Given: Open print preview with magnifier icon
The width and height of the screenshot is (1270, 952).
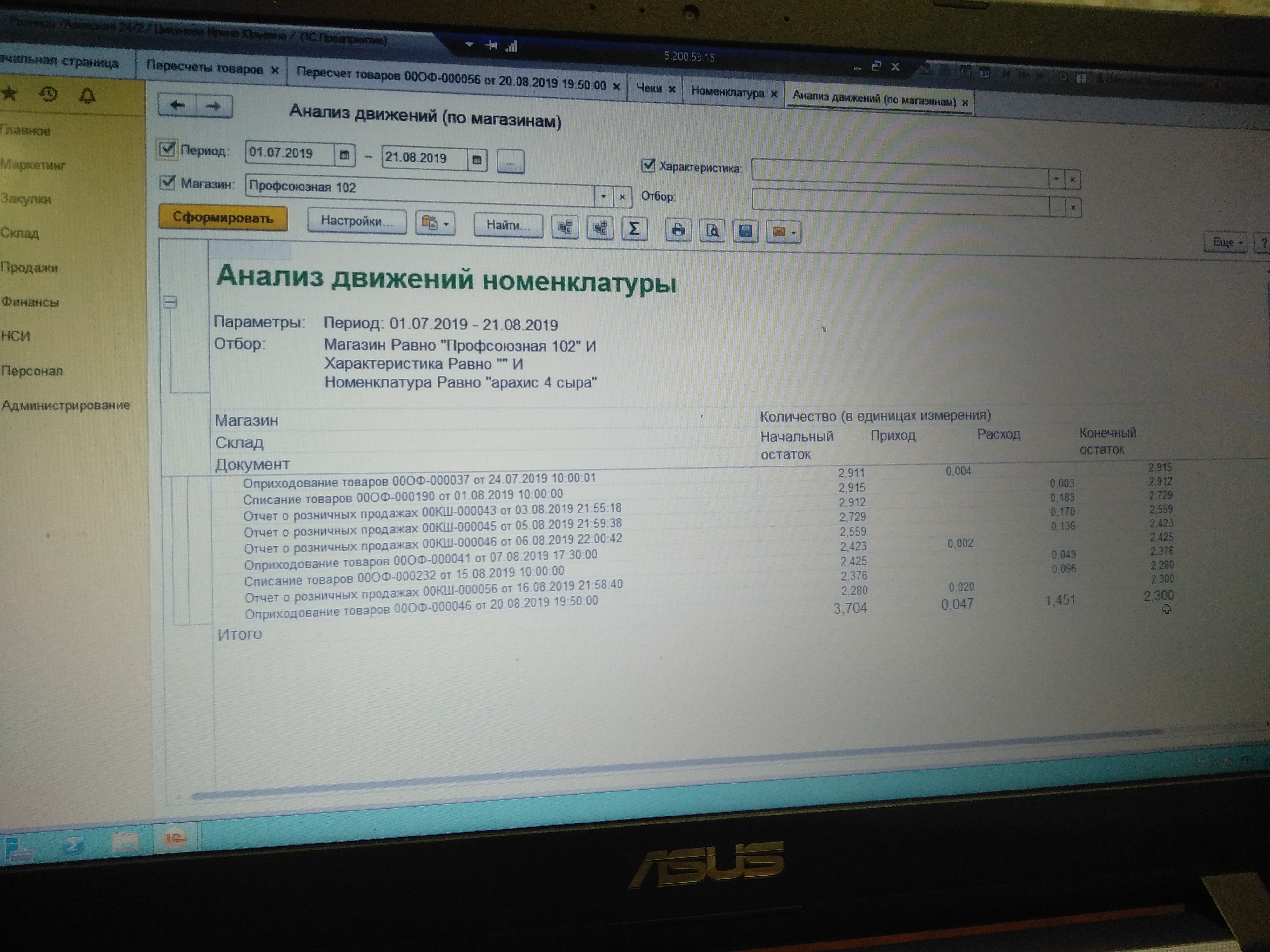Looking at the screenshot, I should click(x=712, y=231).
